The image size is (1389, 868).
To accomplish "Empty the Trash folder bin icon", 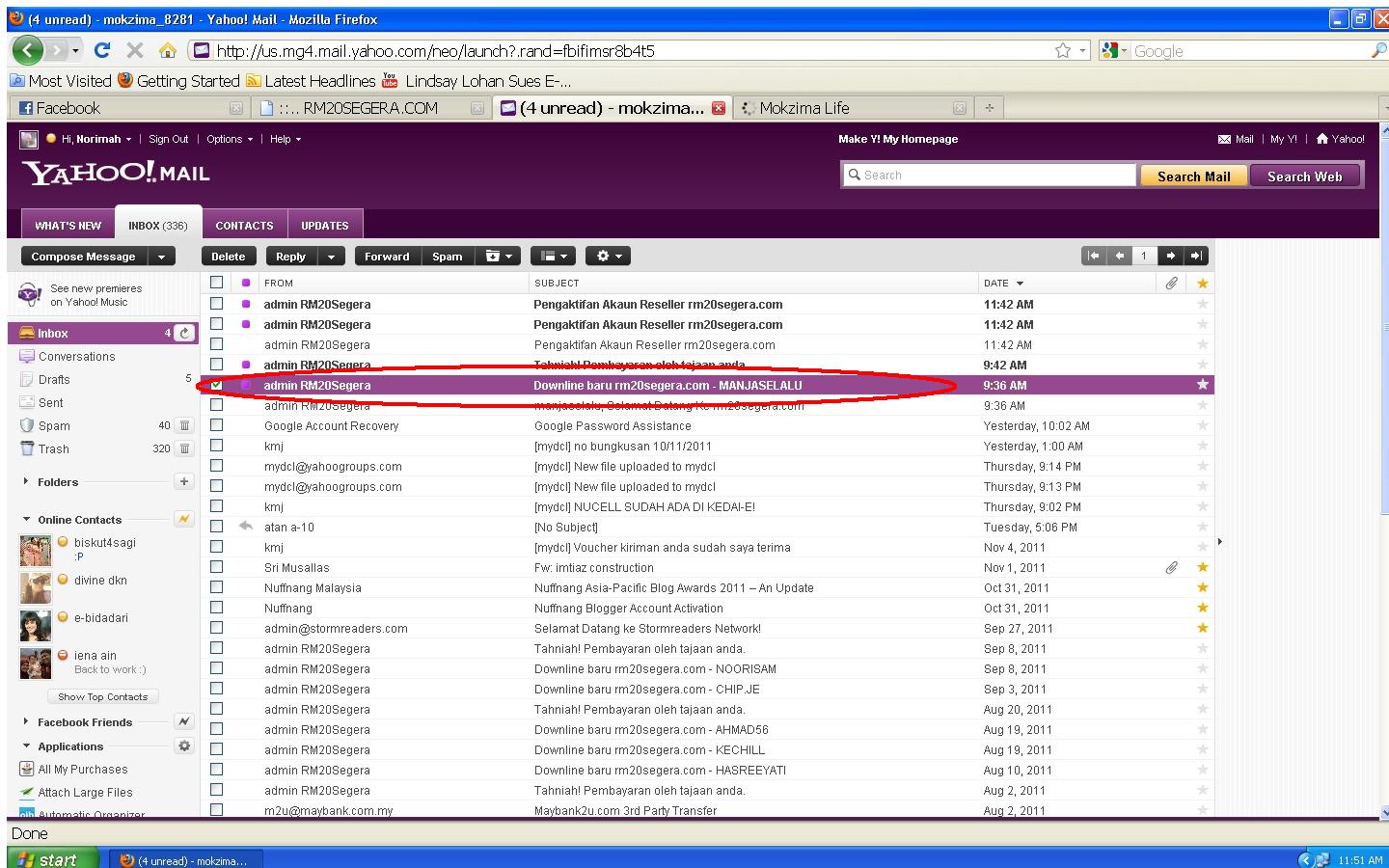I will pos(184,448).
